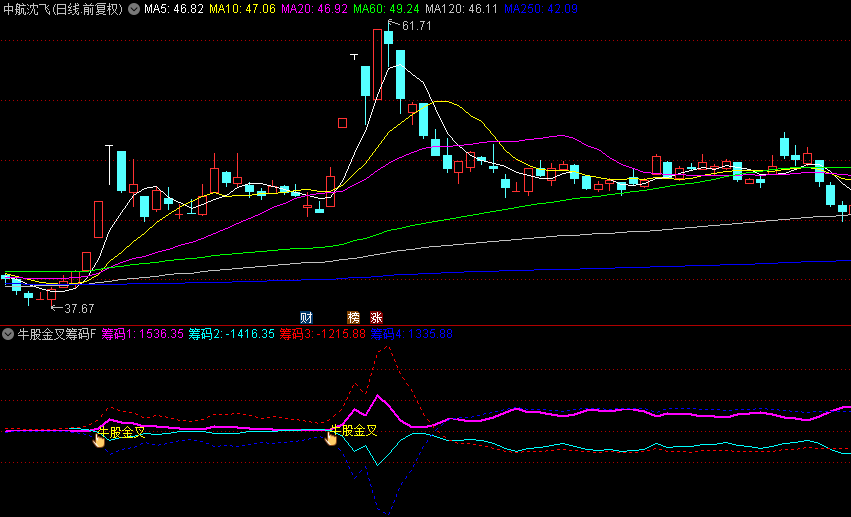Click the 牛股金叉筹码F indicator name
The height and width of the screenshot is (517, 851).
[x=56, y=334]
